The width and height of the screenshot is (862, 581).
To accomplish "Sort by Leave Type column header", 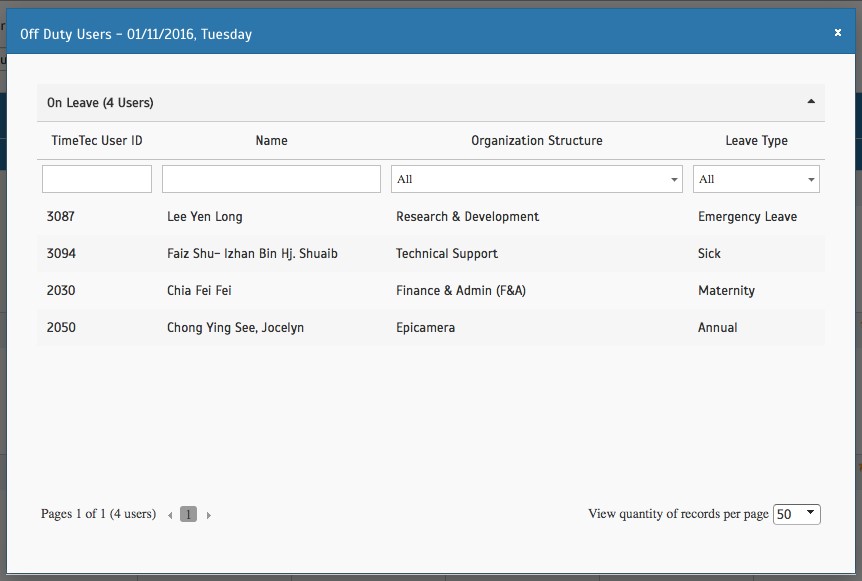I will (x=756, y=141).
